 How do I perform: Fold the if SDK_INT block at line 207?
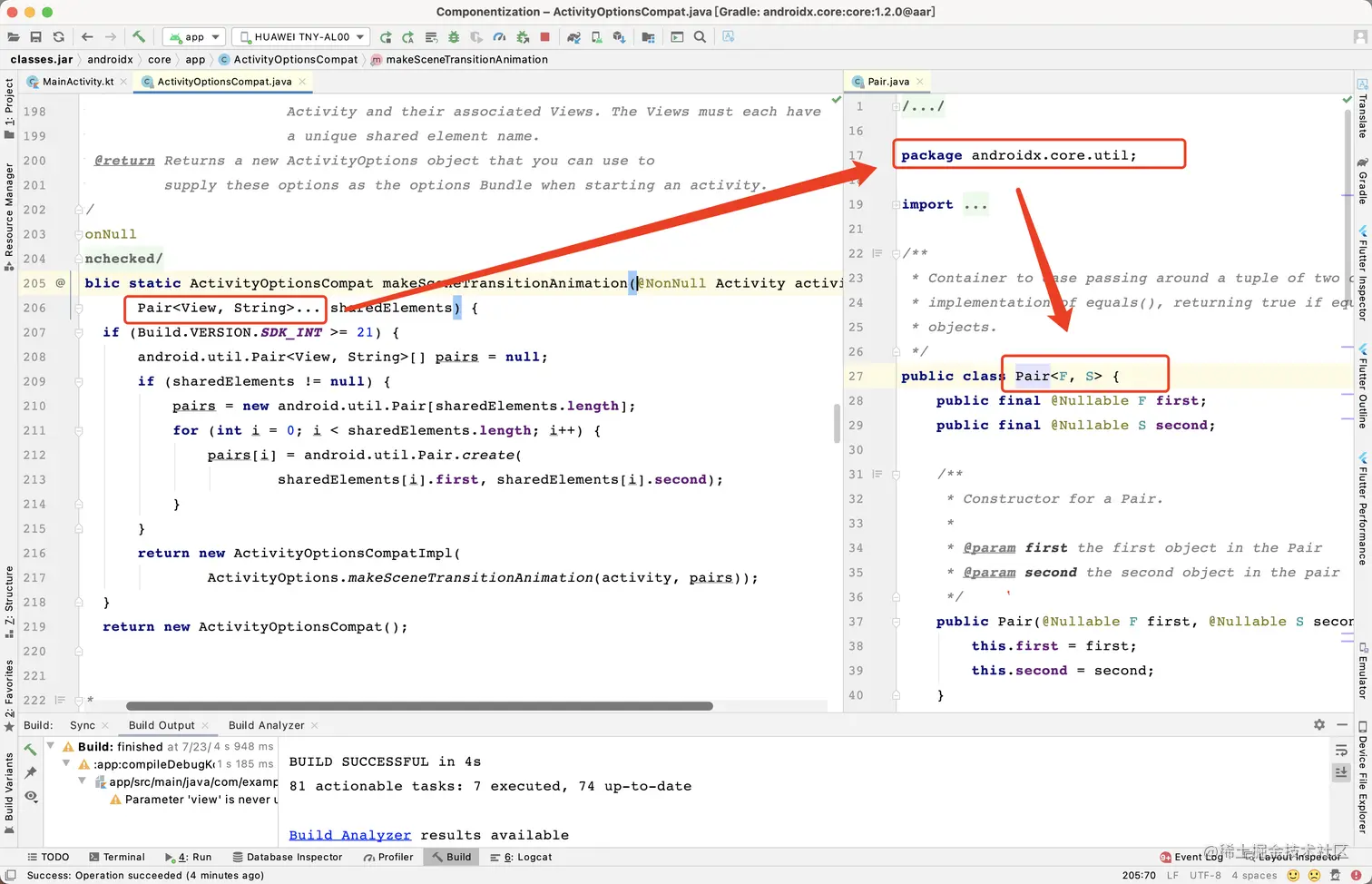[79, 333]
